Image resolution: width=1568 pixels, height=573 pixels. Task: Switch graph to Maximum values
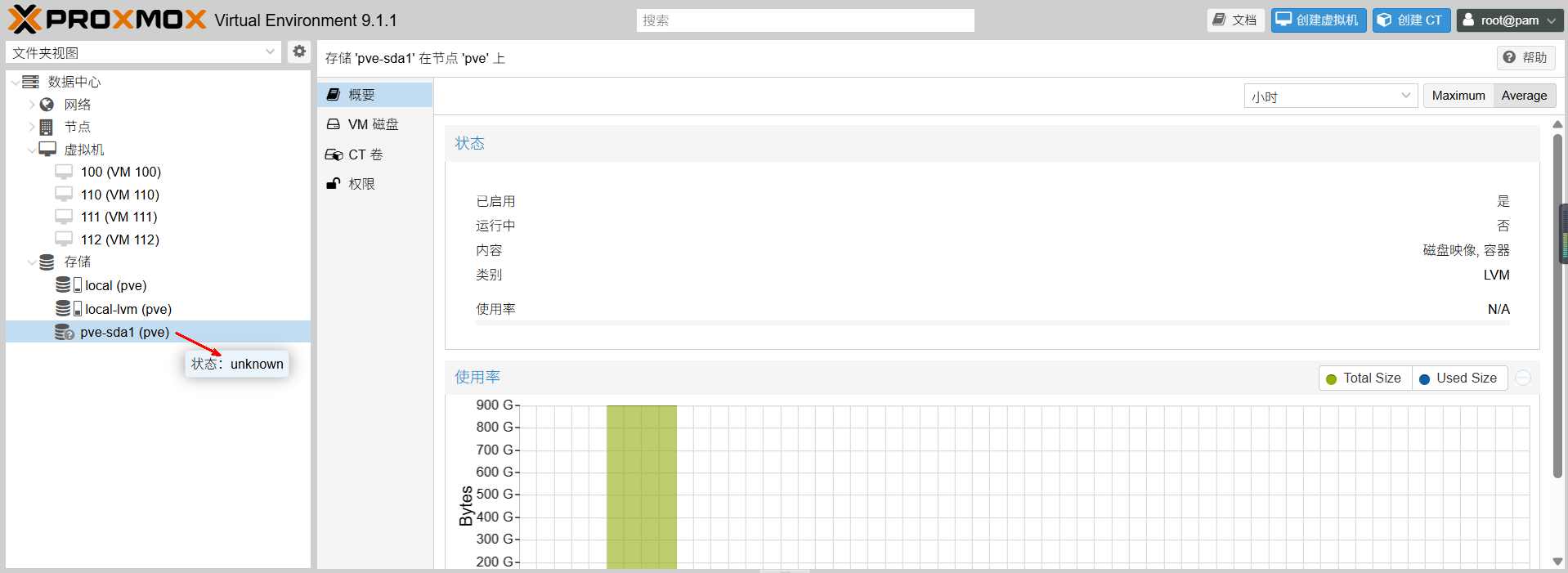[1458, 96]
